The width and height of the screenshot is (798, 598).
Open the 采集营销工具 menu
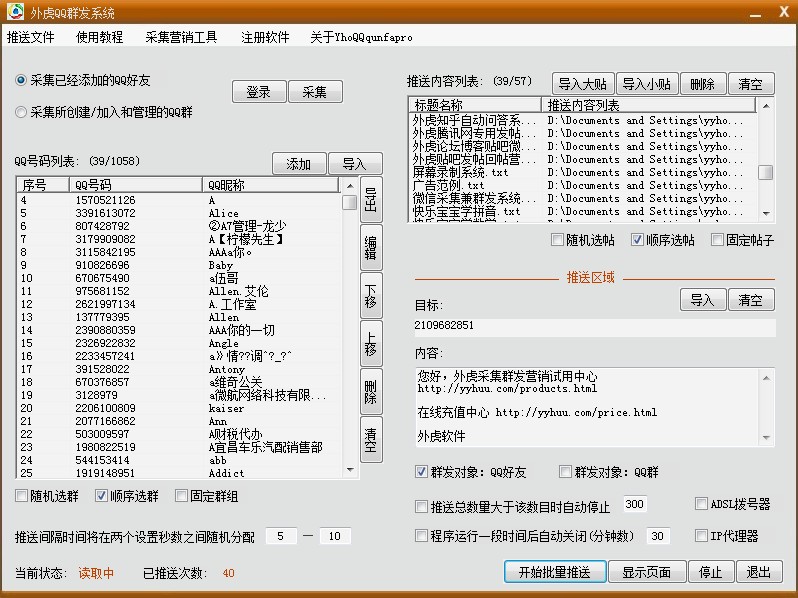(x=181, y=37)
